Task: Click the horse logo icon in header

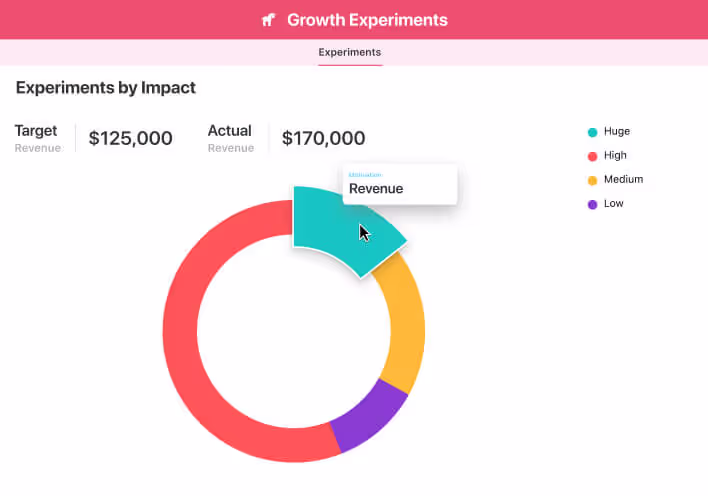Action: click(x=268, y=20)
